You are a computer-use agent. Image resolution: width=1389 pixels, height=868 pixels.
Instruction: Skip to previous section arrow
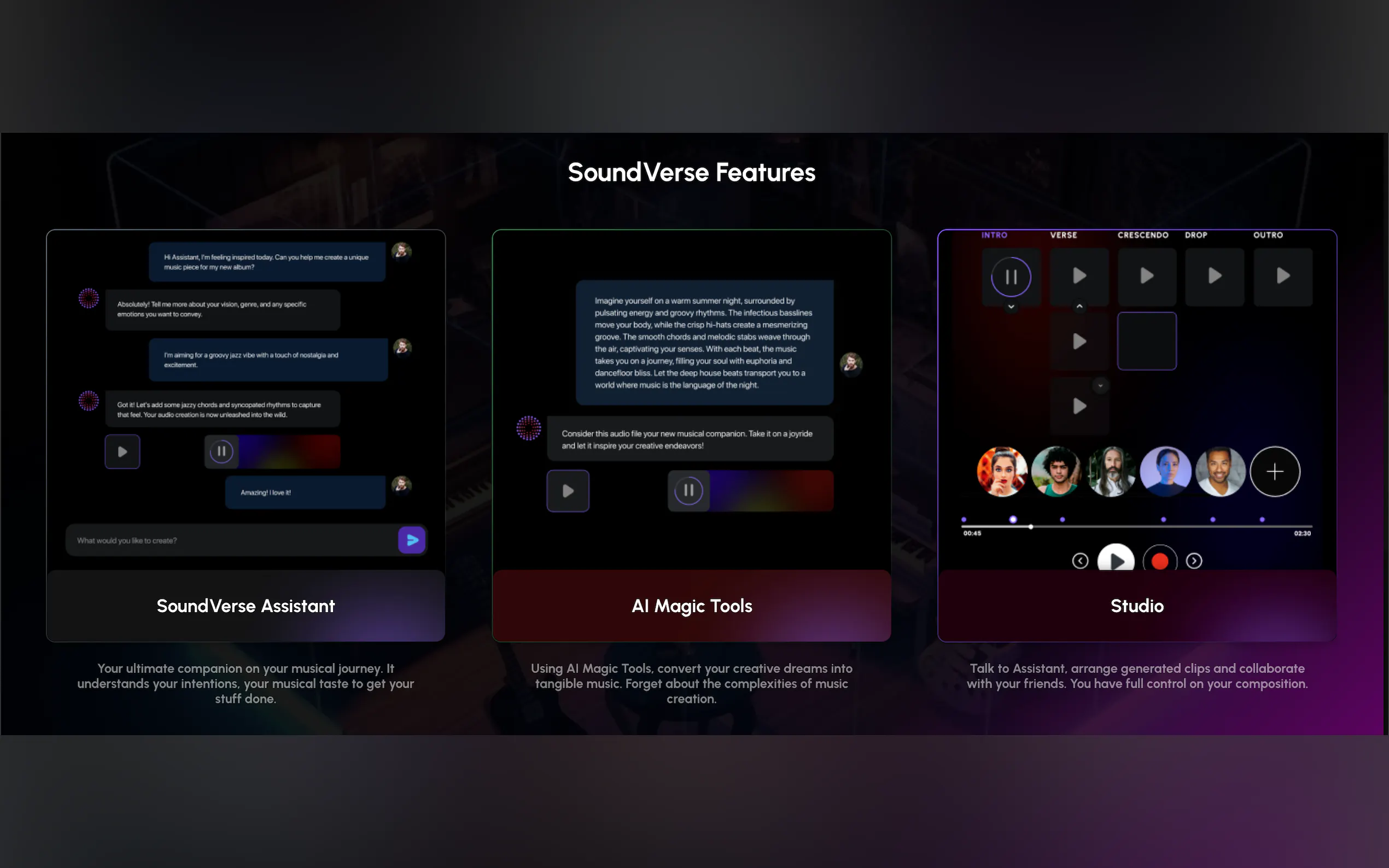tap(1079, 561)
